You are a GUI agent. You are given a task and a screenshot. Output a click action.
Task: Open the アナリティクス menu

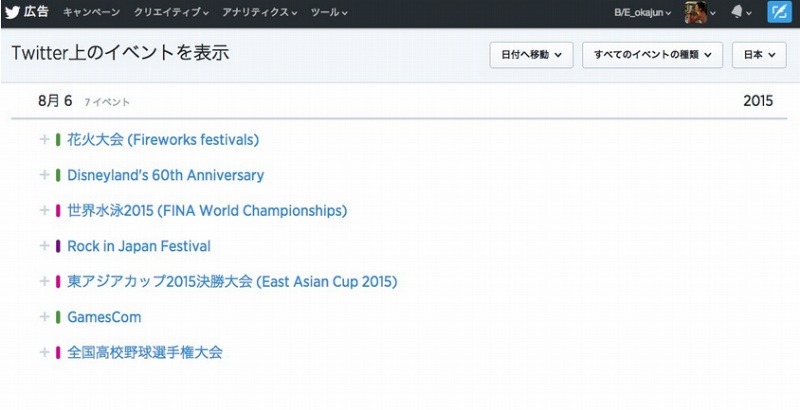[x=260, y=12]
